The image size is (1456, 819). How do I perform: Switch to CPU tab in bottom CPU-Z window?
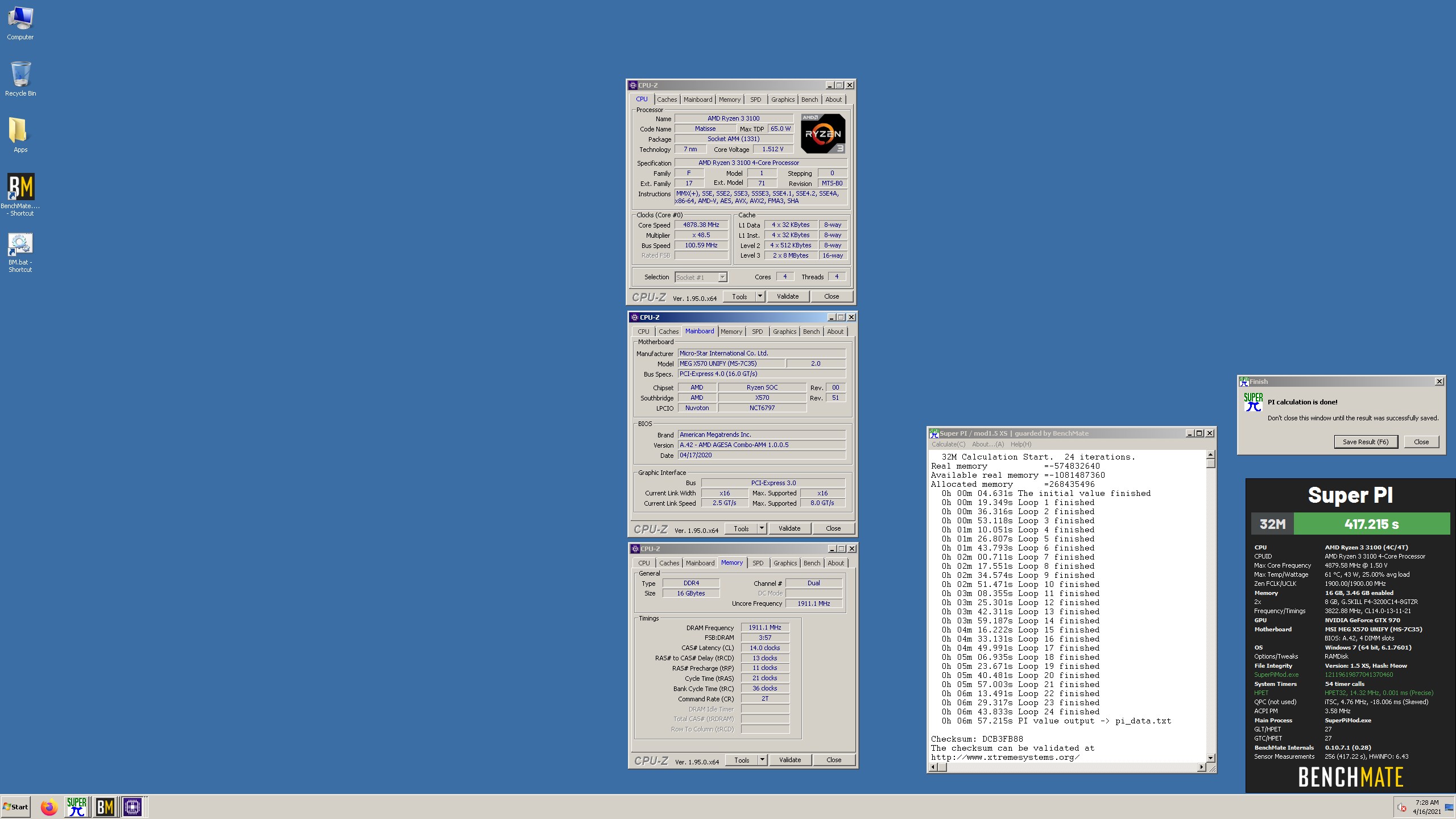[x=644, y=563]
